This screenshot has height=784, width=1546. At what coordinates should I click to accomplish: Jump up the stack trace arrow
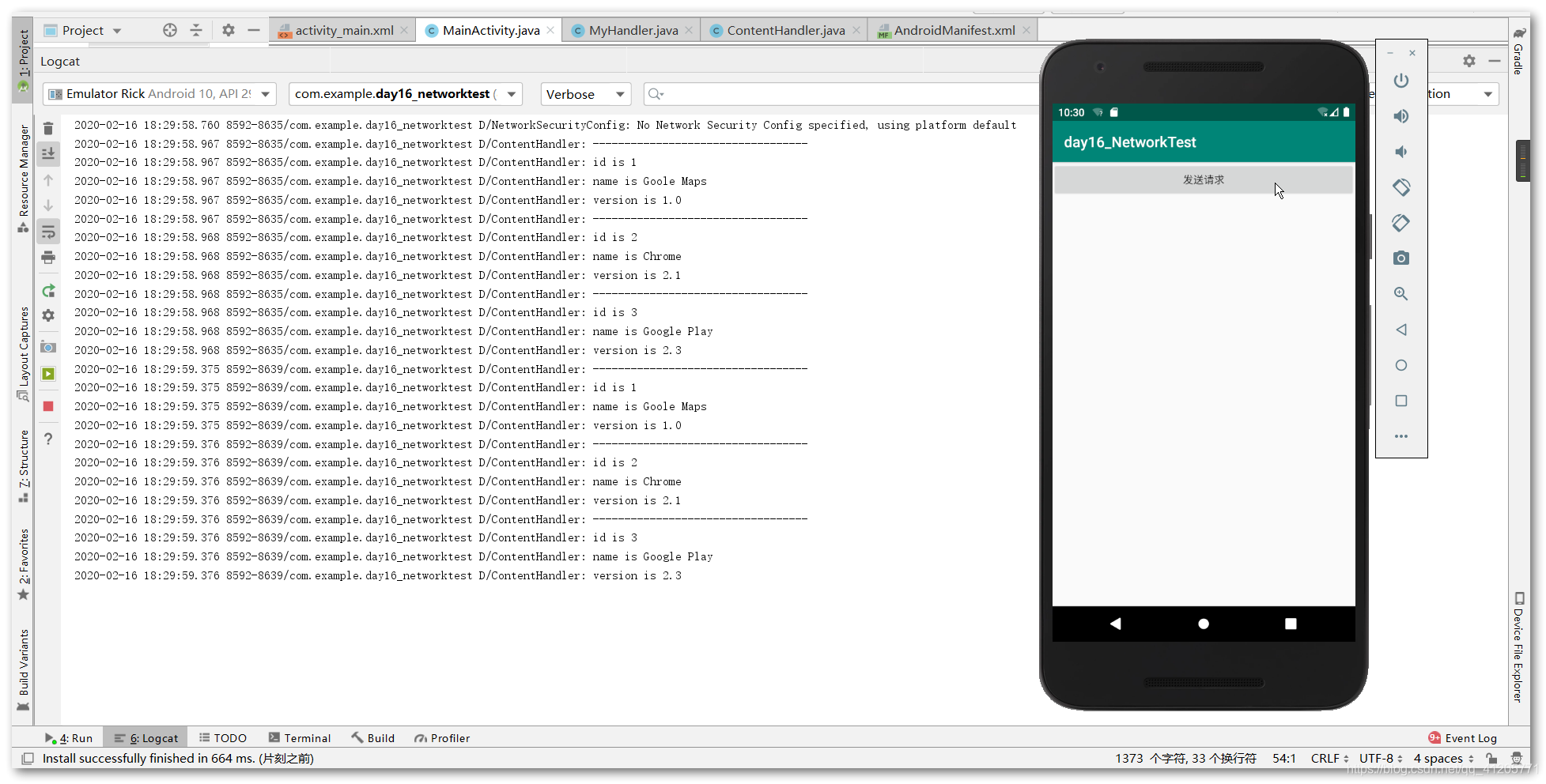tap(48, 180)
